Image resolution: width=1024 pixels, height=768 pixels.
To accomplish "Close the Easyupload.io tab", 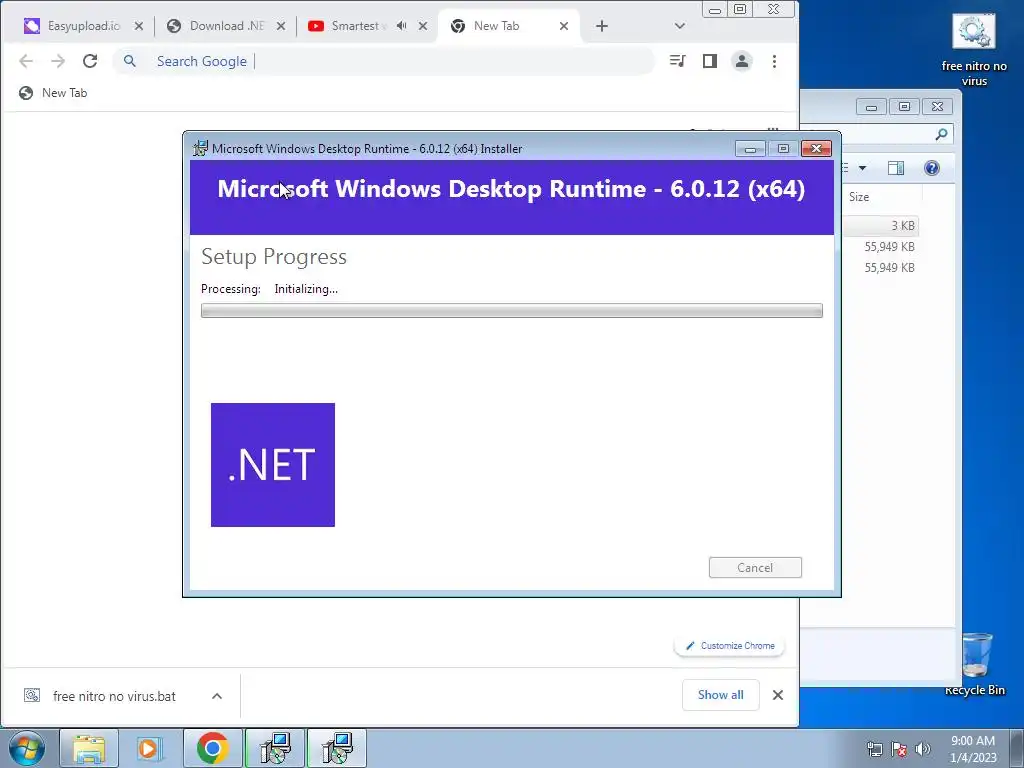I will click(138, 26).
